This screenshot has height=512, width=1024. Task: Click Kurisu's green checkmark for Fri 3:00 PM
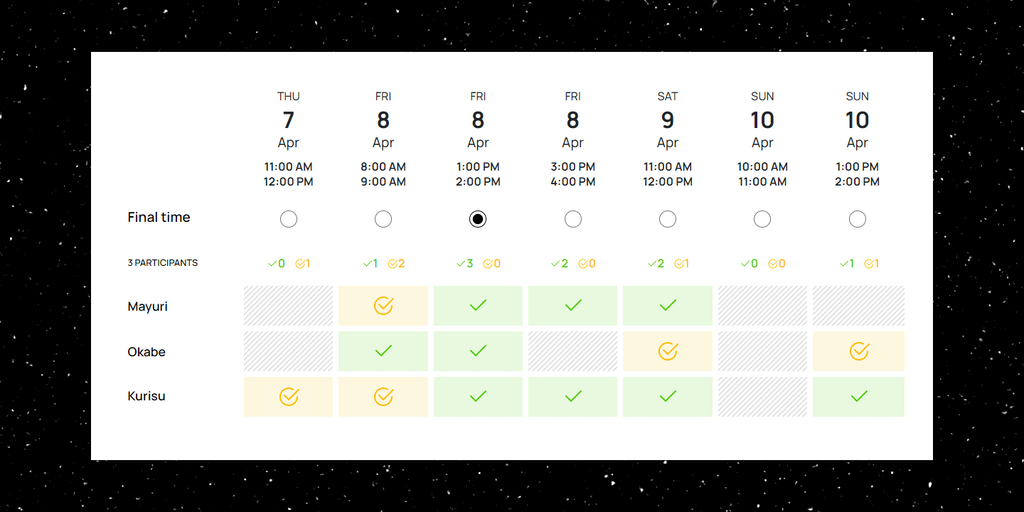click(x=573, y=397)
